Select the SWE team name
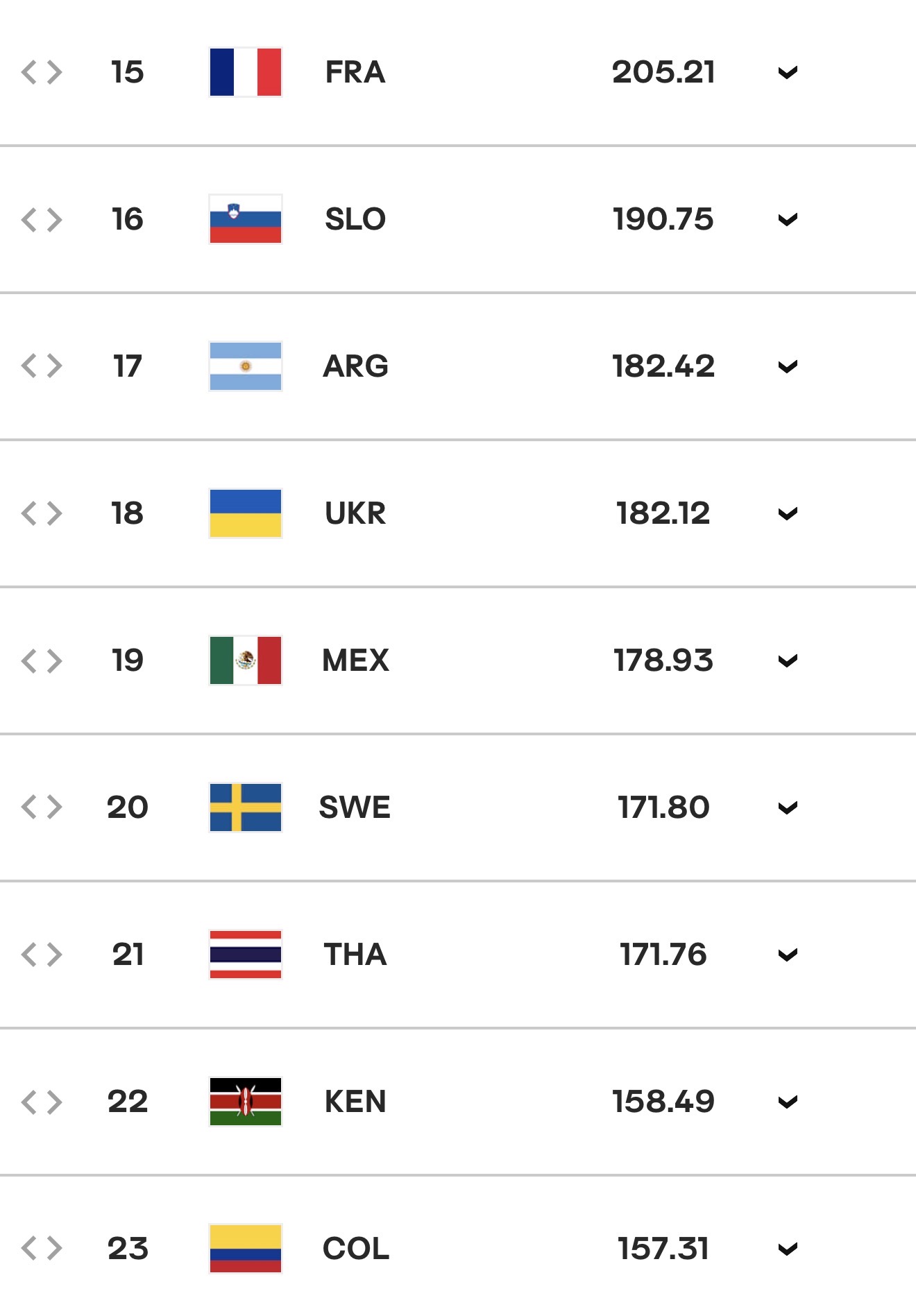This screenshot has height=1316, width=916. click(355, 807)
